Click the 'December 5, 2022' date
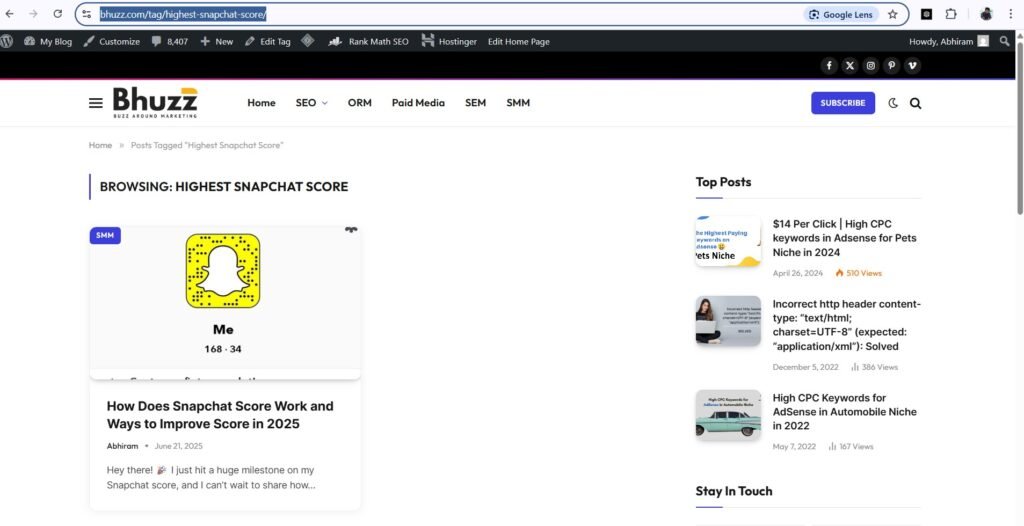The width and height of the screenshot is (1024, 526). point(805,367)
